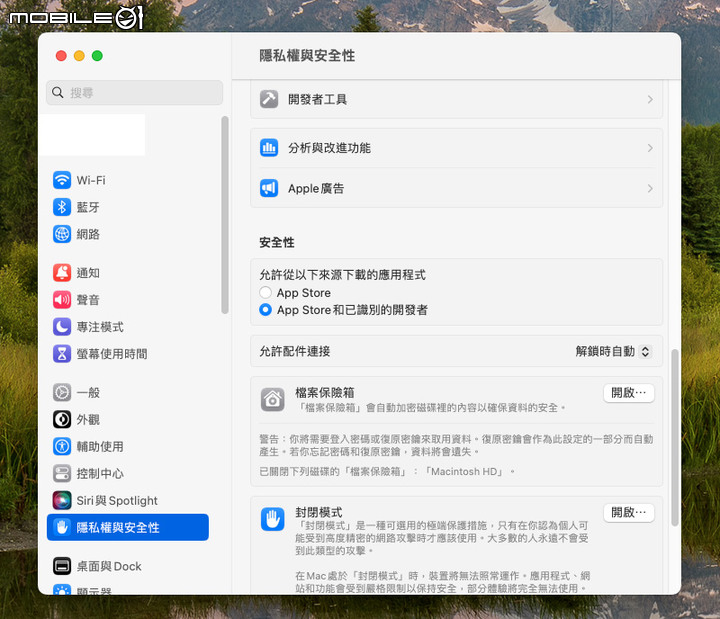Click the magnifier icon in search field

pyautogui.click(x=57, y=92)
